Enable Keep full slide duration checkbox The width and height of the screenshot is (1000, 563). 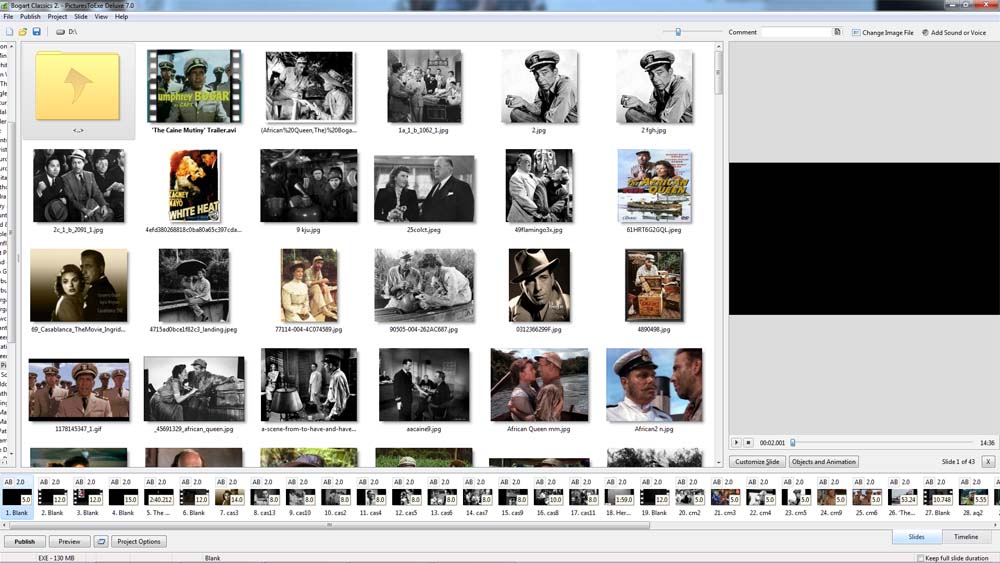pos(921,558)
